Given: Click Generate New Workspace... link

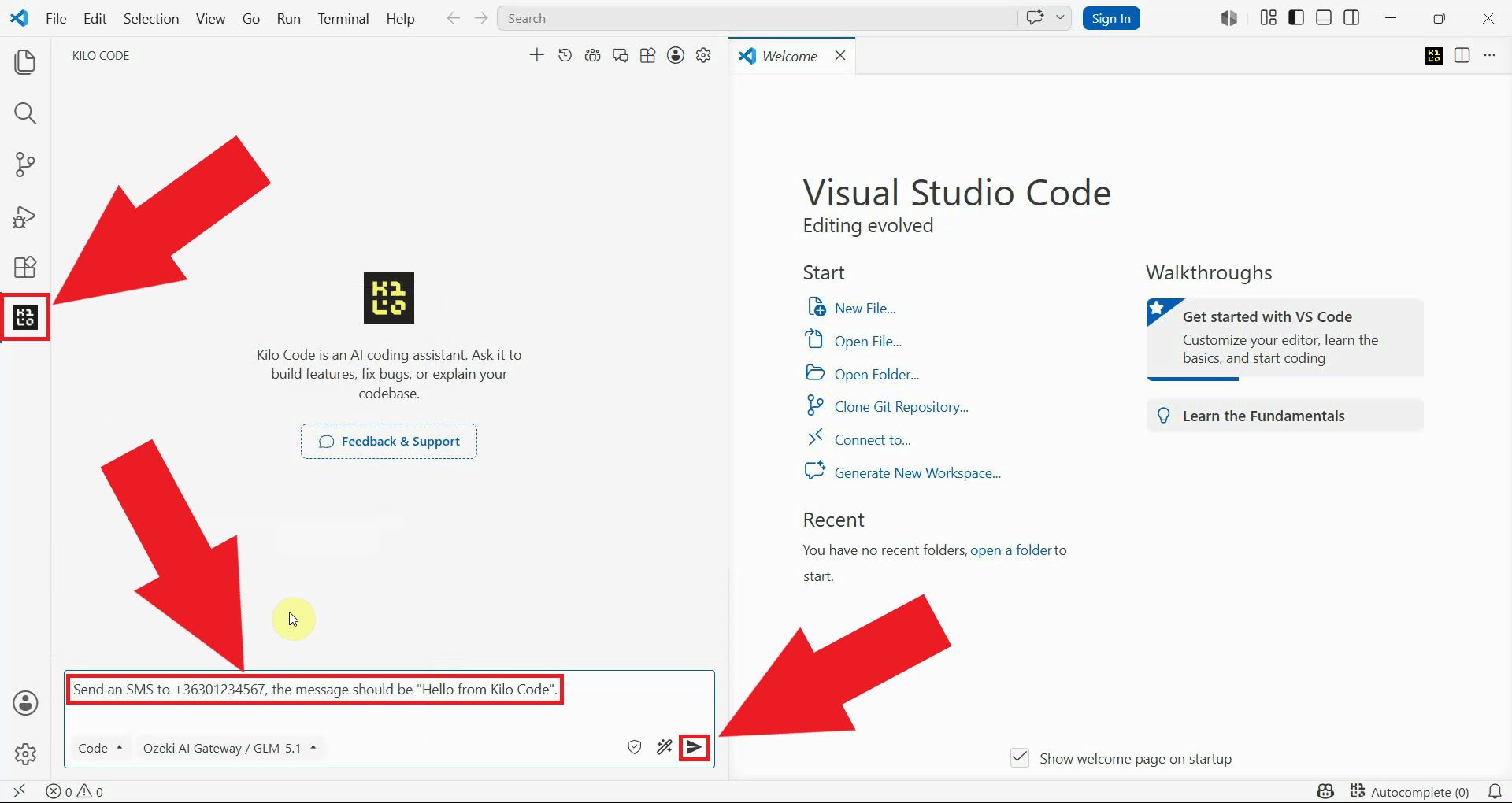Looking at the screenshot, I should pyautogui.click(x=917, y=473).
